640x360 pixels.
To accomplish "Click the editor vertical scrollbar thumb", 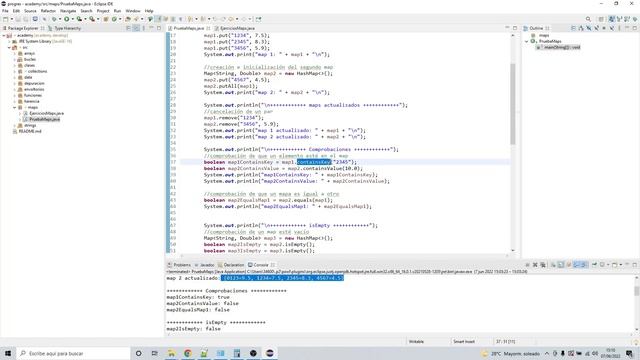I will (513, 104).
